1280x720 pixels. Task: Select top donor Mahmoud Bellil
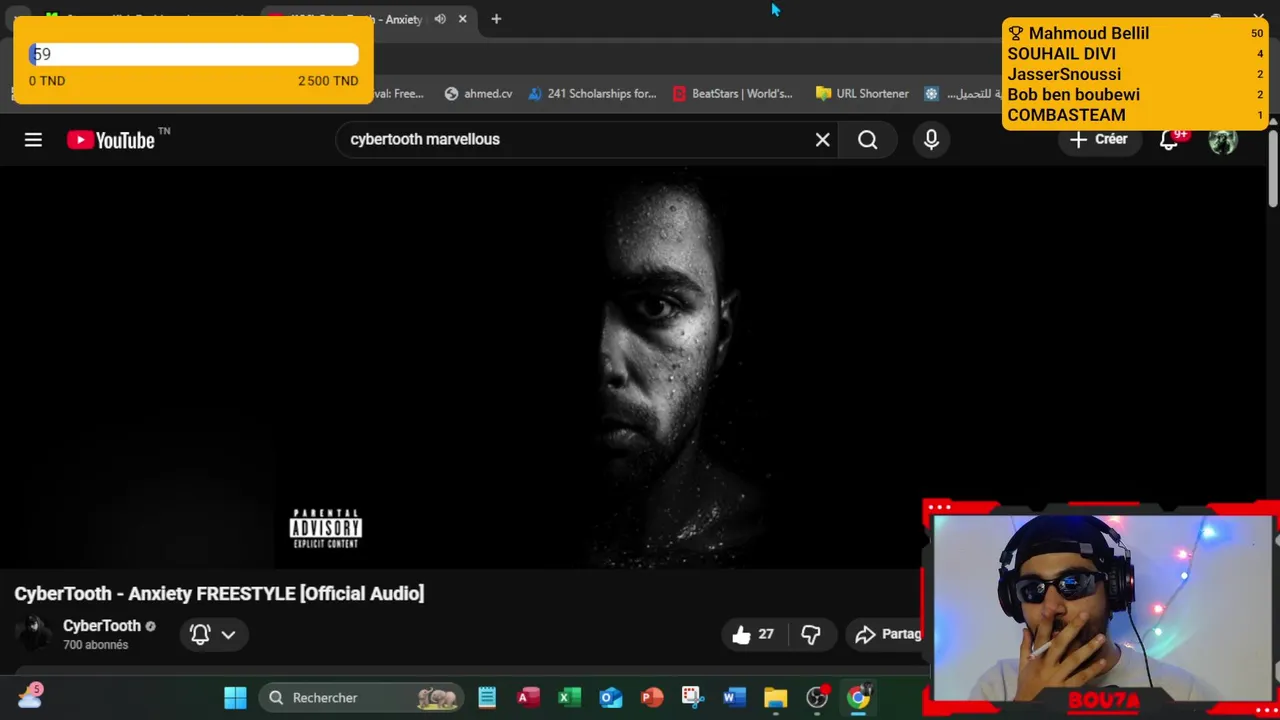coord(1088,33)
